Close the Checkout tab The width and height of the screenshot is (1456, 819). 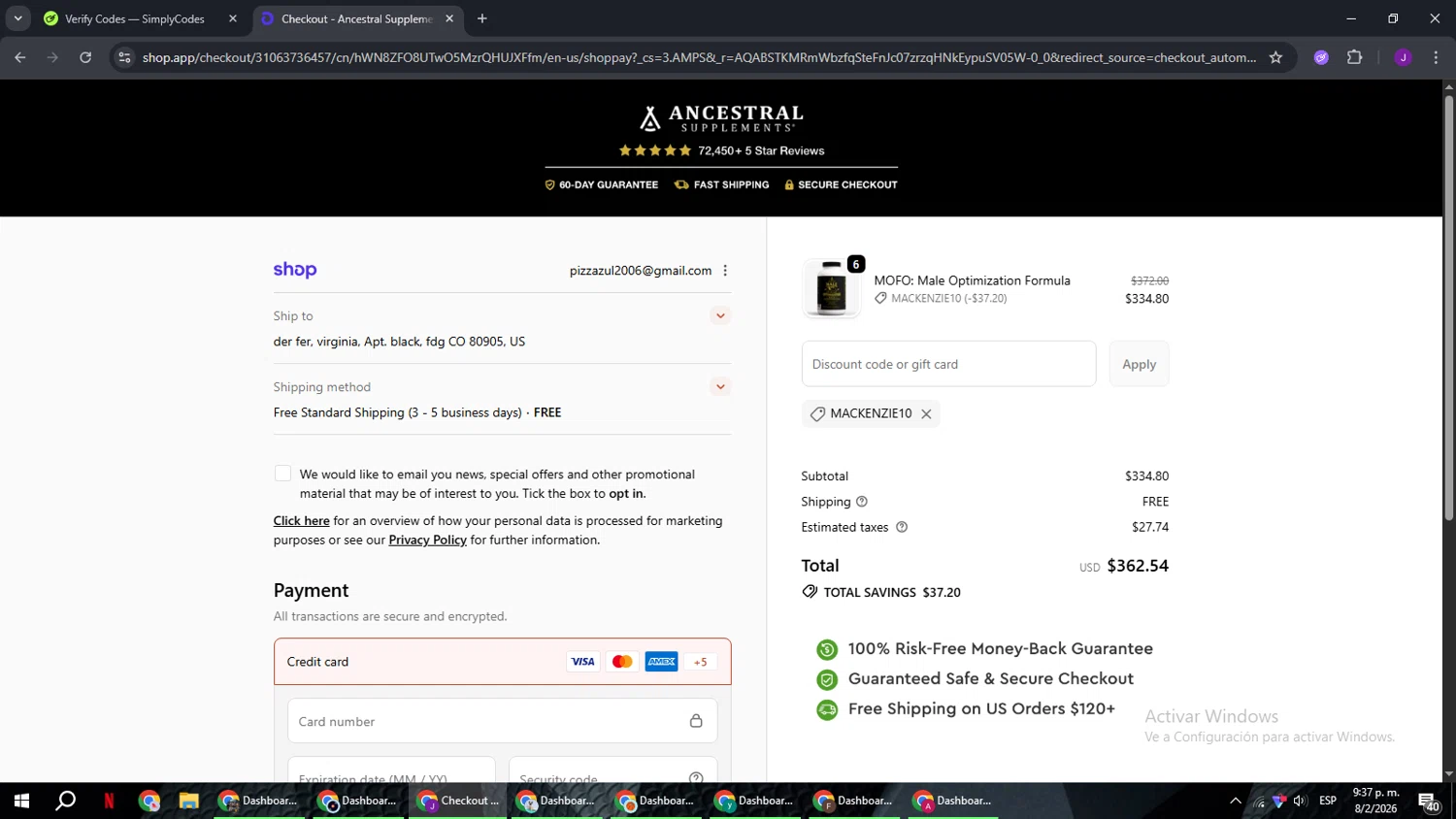pyautogui.click(x=449, y=18)
